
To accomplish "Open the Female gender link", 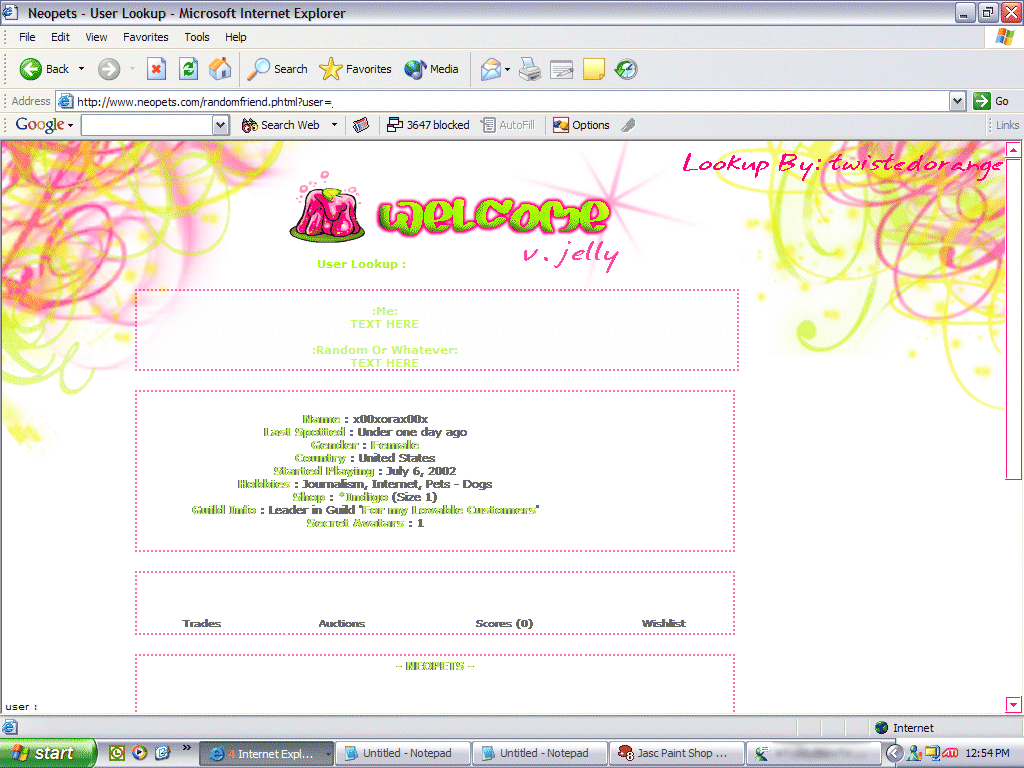I will coord(394,445).
